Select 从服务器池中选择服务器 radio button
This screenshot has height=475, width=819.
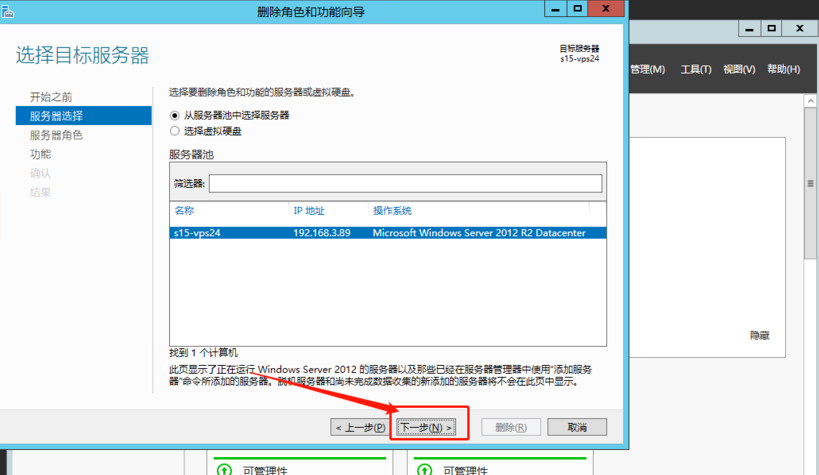click(x=174, y=115)
